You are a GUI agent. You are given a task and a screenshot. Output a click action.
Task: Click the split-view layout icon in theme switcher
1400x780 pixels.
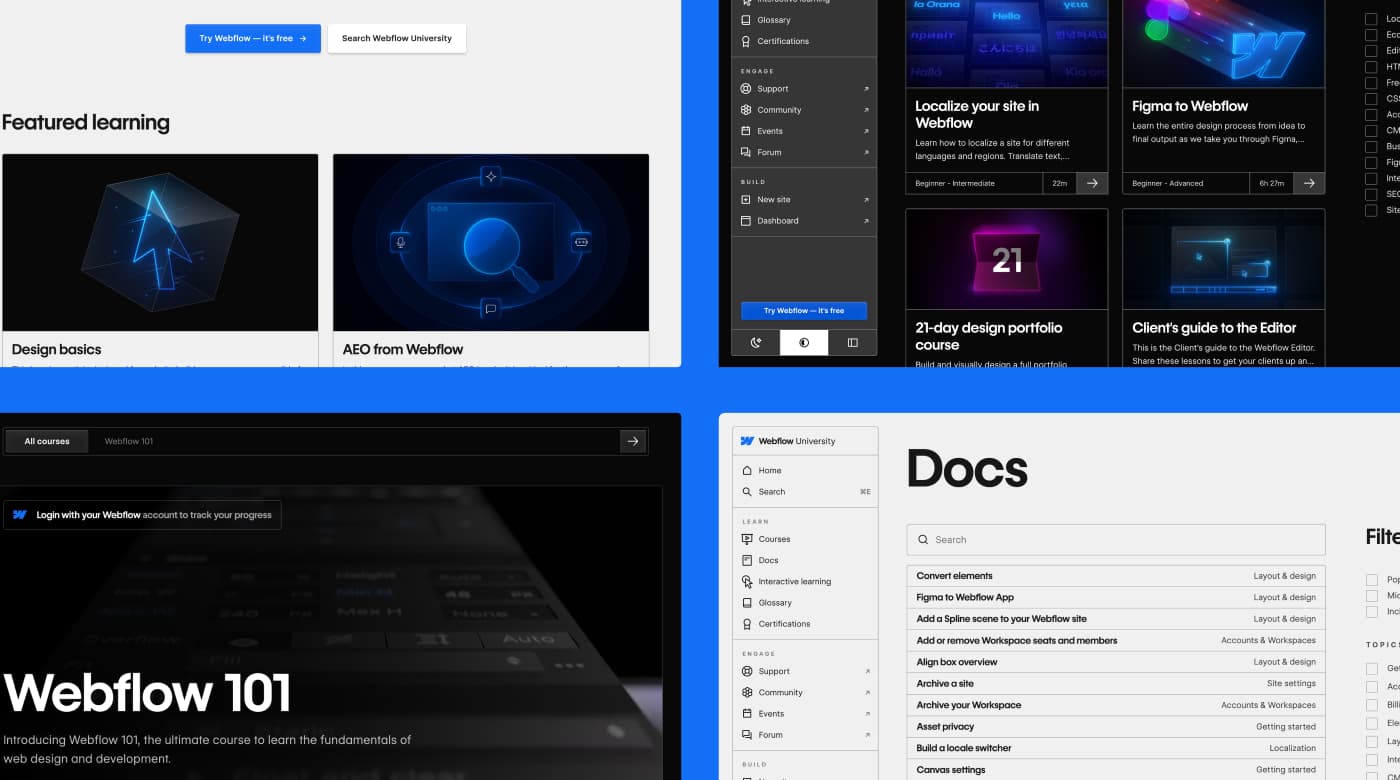tap(852, 342)
